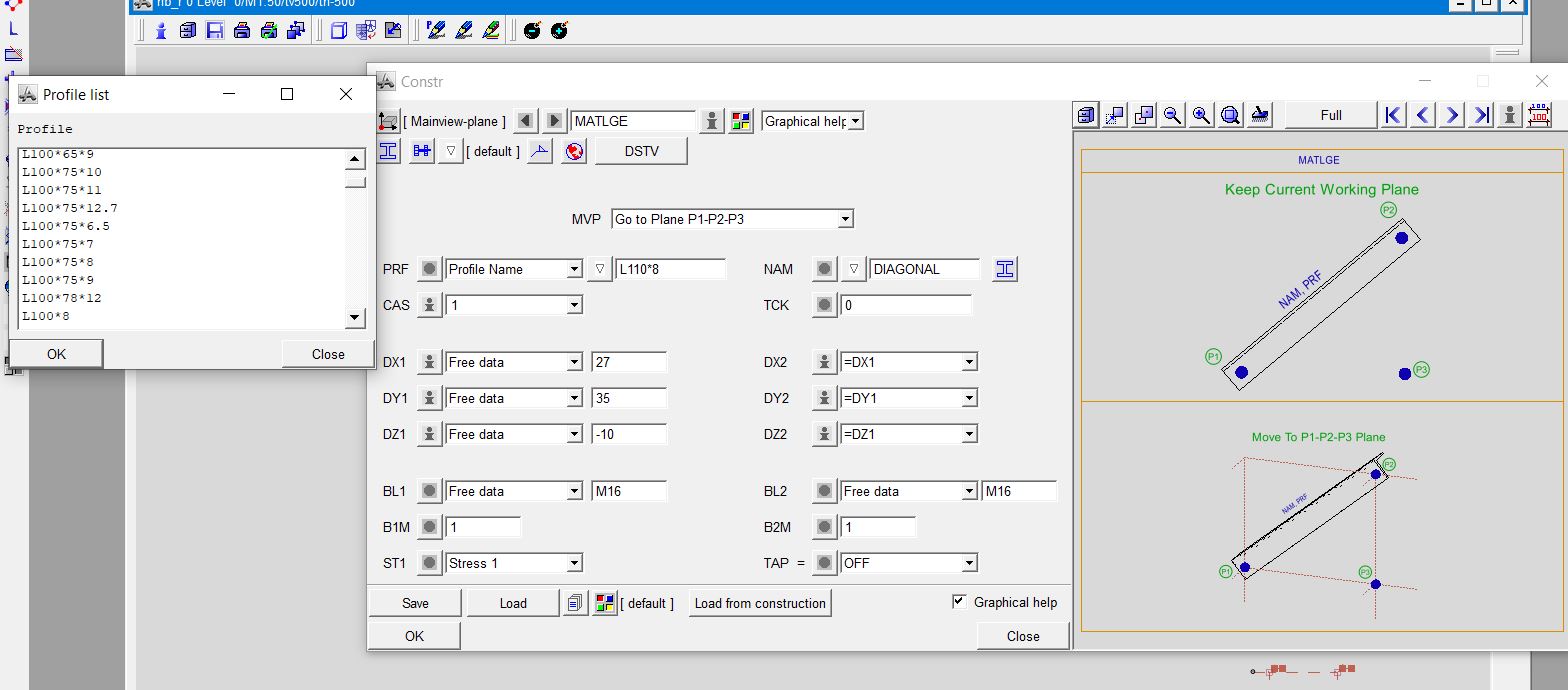Click OK in the Profile list window
This screenshot has width=1568, height=690.
[x=56, y=354]
